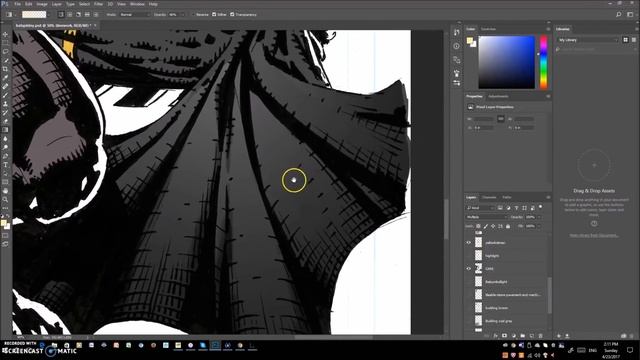Delete layer trash icon

pyautogui.click(x=540, y=336)
